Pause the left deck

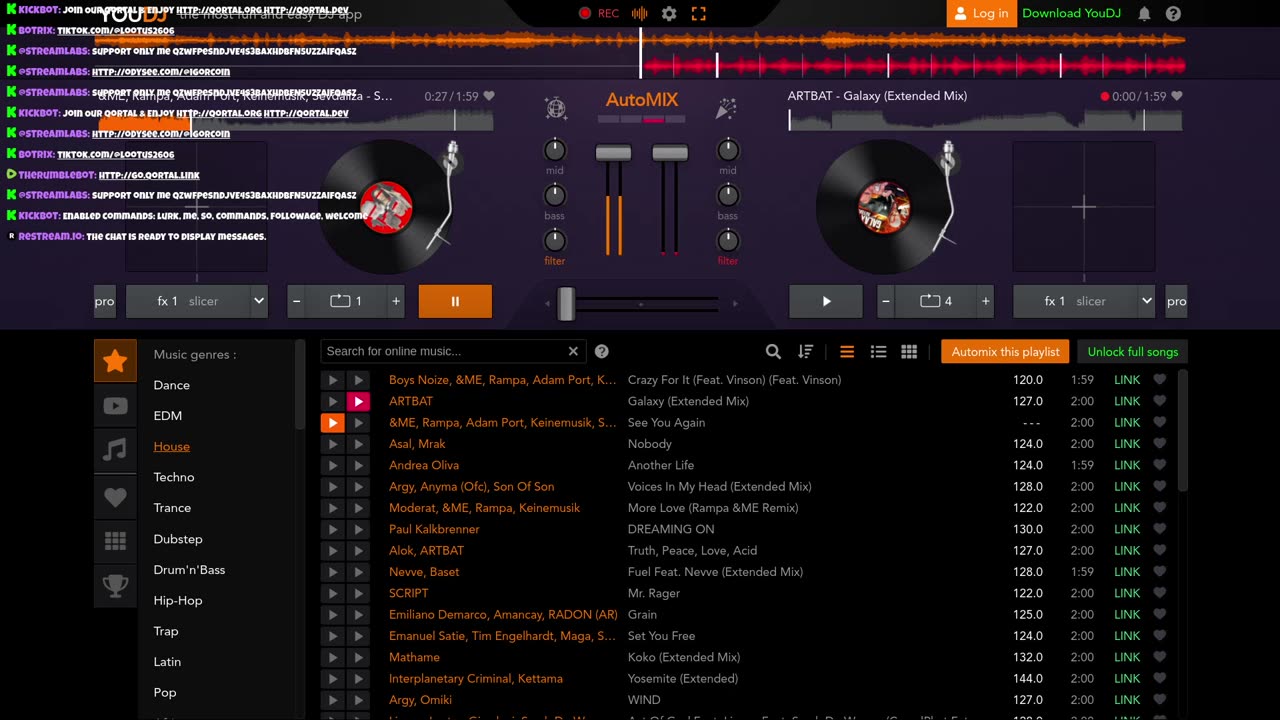[x=455, y=301]
